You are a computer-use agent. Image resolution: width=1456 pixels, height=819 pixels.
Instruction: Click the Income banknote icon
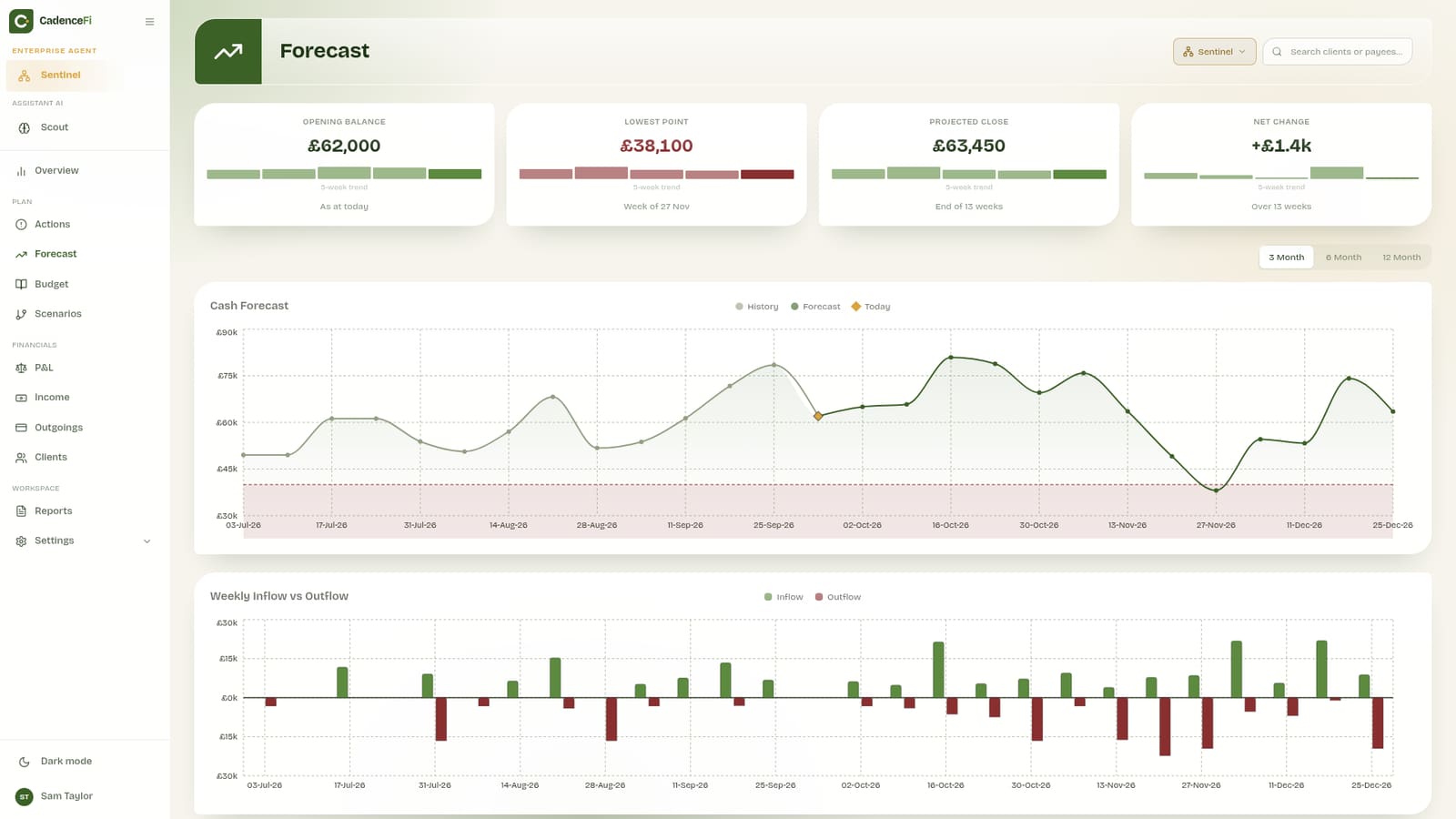coord(21,398)
